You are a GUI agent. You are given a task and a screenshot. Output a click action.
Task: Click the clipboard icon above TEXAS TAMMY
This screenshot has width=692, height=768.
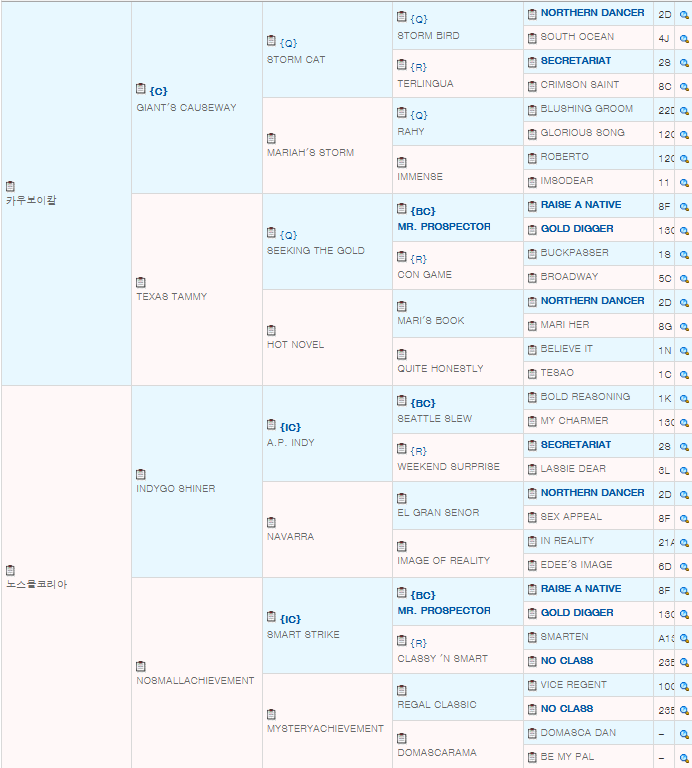pos(141,282)
